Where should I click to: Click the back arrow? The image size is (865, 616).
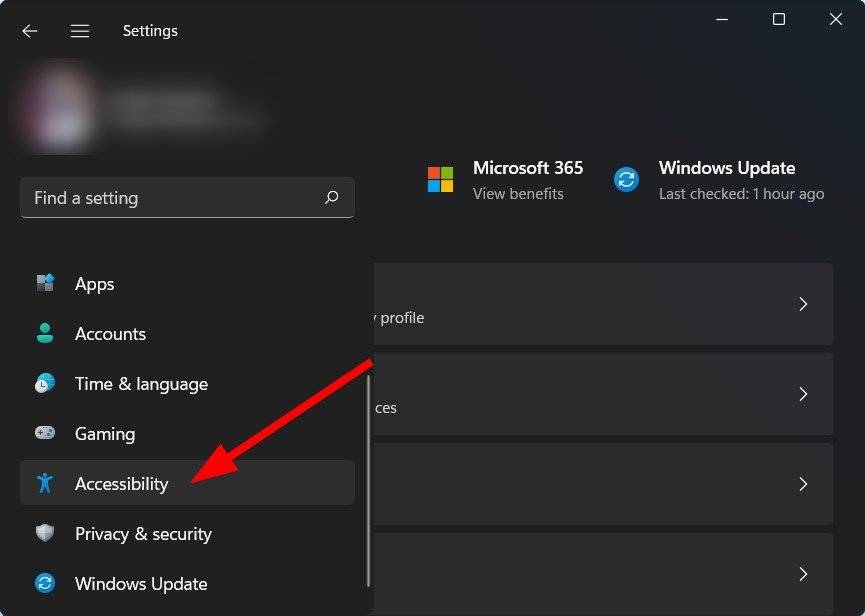point(29,30)
